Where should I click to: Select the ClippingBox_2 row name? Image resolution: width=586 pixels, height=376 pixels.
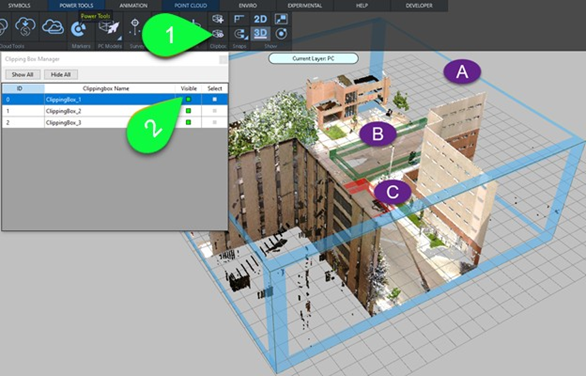[x=64, y=111]
